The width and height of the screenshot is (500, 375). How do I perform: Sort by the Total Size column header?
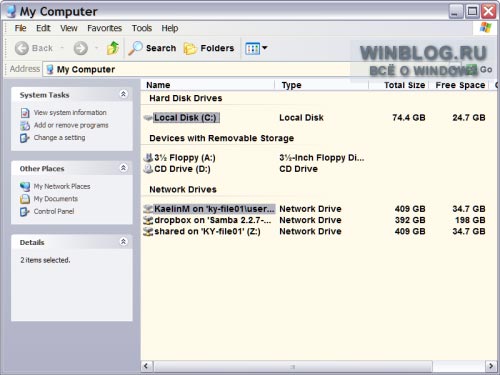point(398,85)
